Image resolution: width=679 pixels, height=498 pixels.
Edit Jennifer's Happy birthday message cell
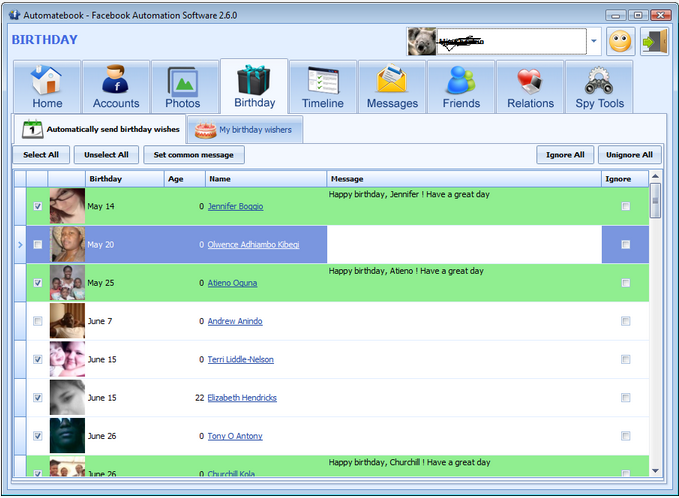point(464,206)
